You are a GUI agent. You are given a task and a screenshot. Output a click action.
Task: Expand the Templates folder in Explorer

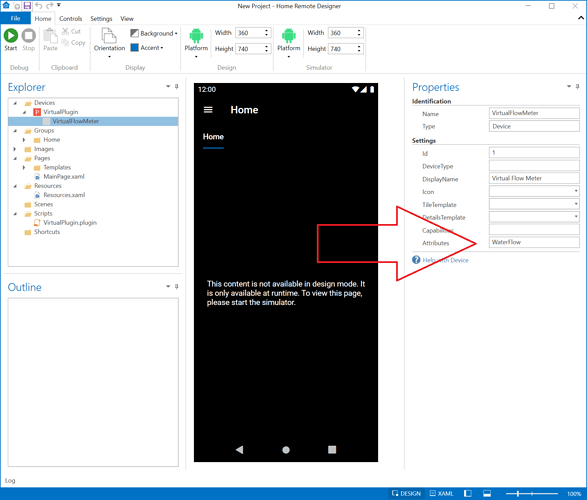(x=24, y=167)
